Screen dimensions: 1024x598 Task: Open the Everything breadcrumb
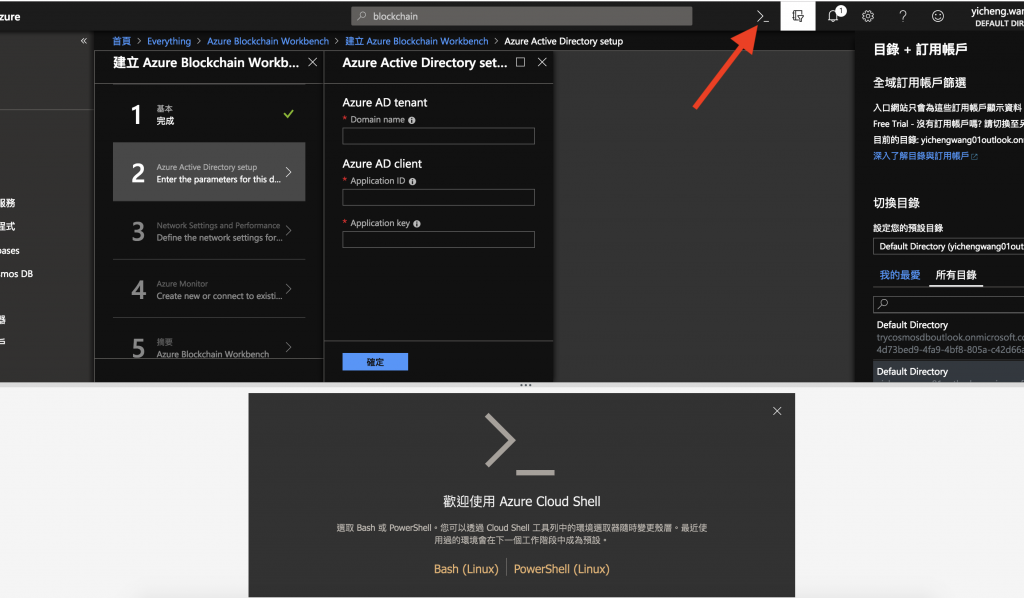[169, 41]
